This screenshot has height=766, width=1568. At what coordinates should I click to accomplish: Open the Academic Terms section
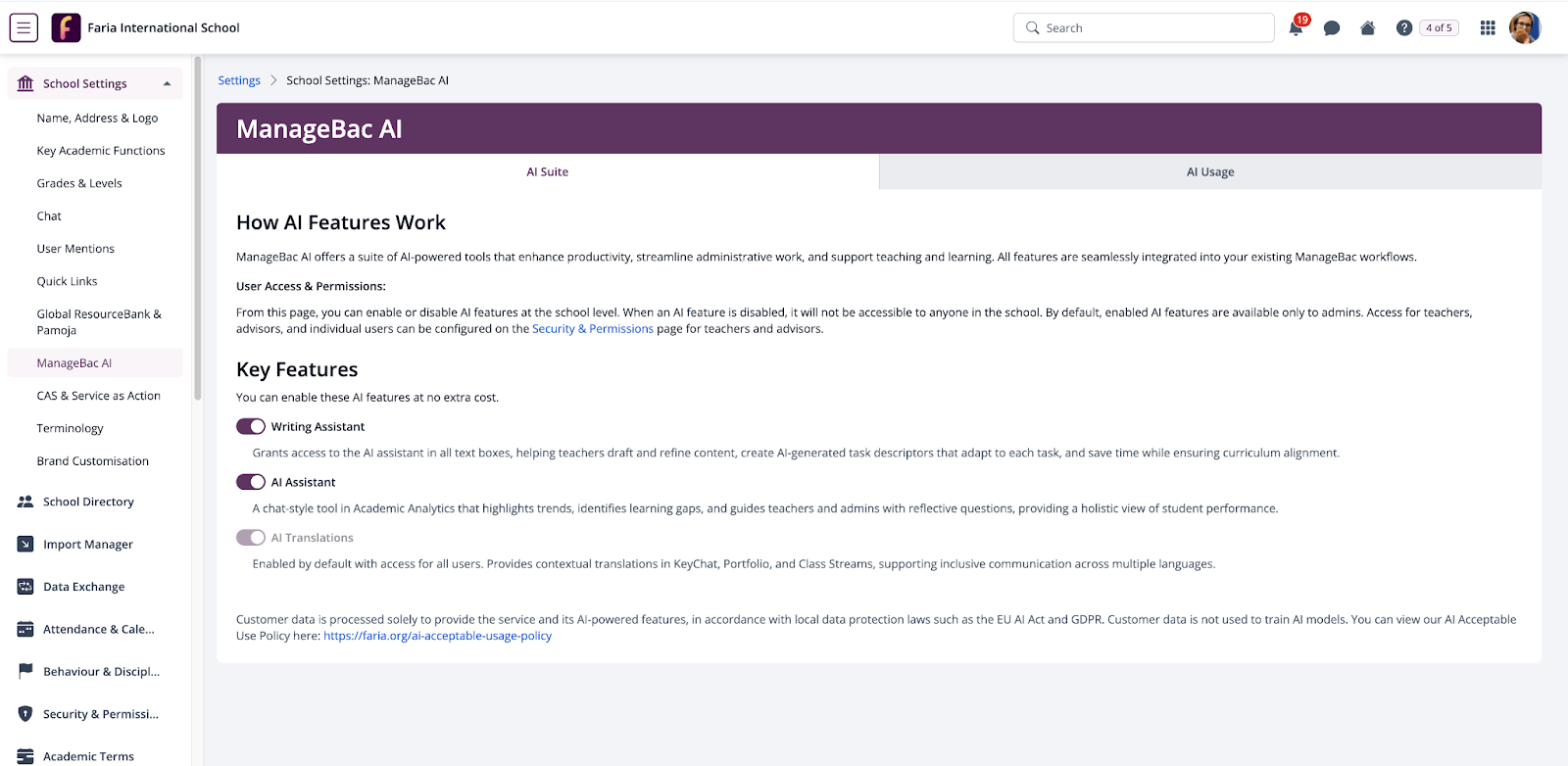coord(88,755)
